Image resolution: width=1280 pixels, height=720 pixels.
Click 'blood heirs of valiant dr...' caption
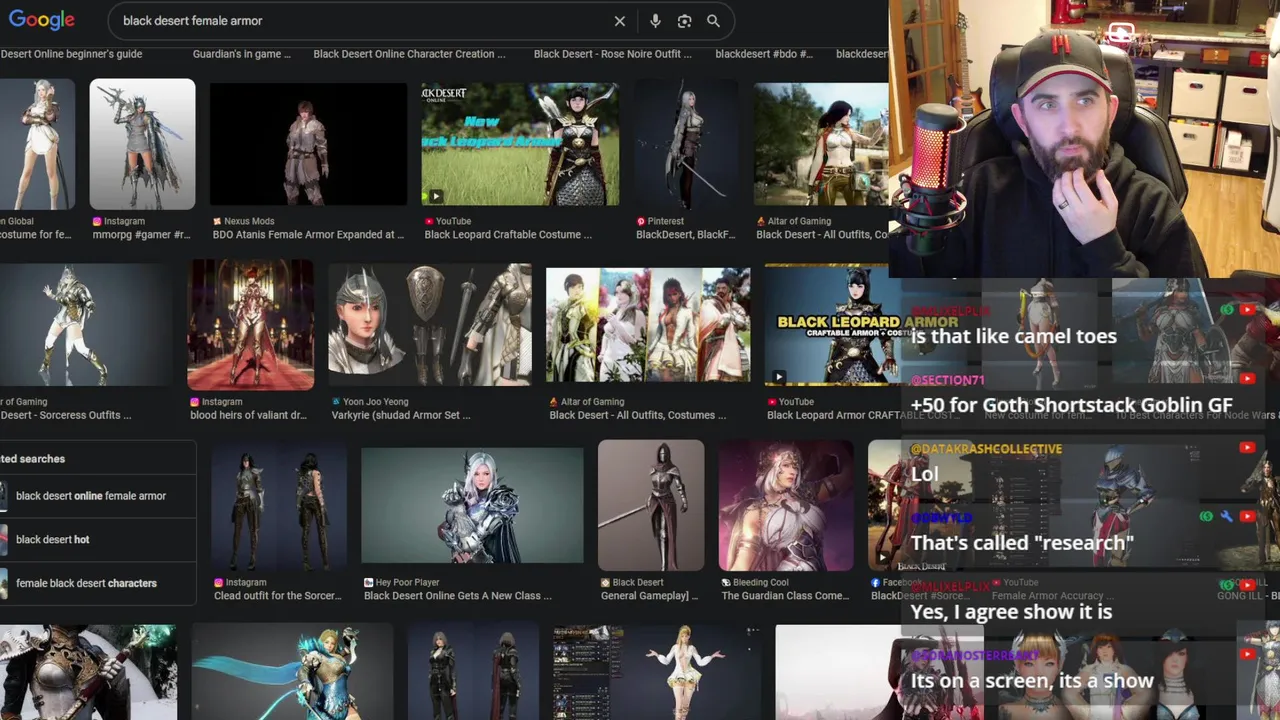(x=248, y=415)
